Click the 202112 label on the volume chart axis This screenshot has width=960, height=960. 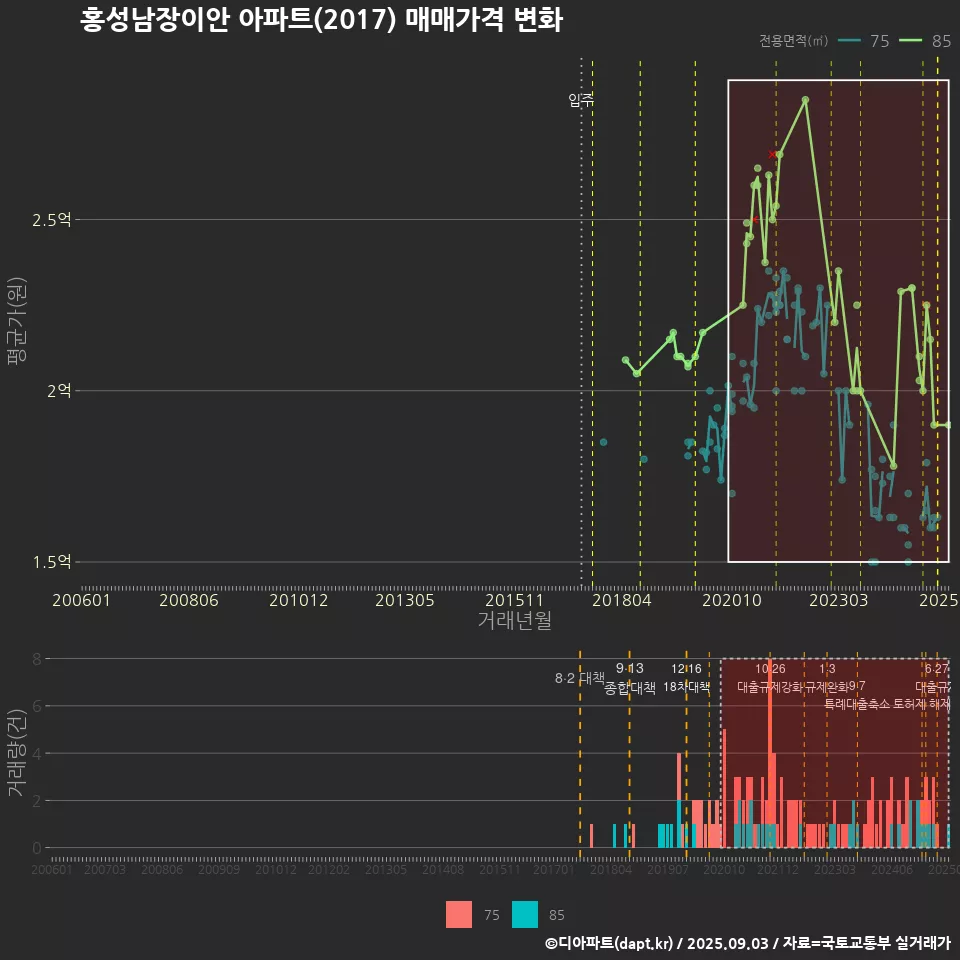pyautogui.click(x=778, y=869)
